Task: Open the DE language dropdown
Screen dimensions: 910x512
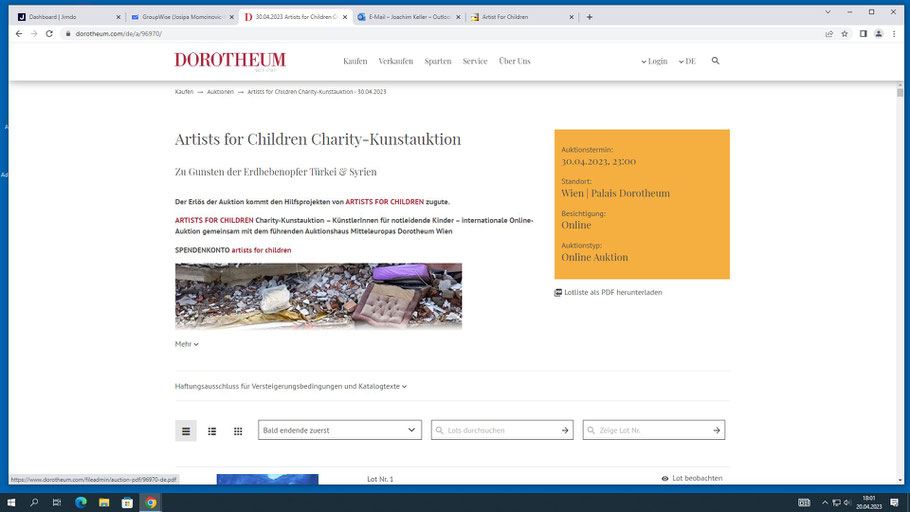Action: pyautogui.click(x=687, y=61)
